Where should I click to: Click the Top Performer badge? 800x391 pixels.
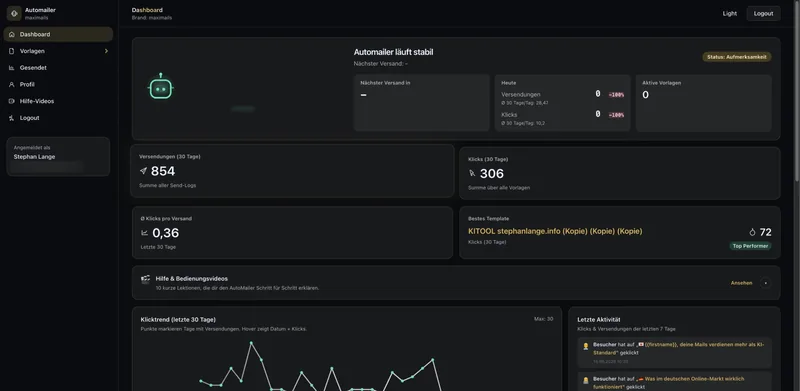pos(750,246)
